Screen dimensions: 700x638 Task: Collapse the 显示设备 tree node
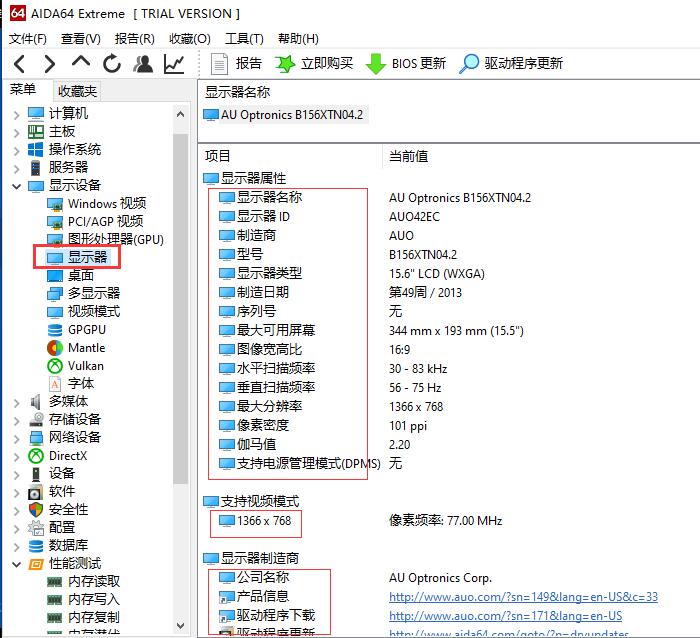pyautogui.click(x=17, y=186)
